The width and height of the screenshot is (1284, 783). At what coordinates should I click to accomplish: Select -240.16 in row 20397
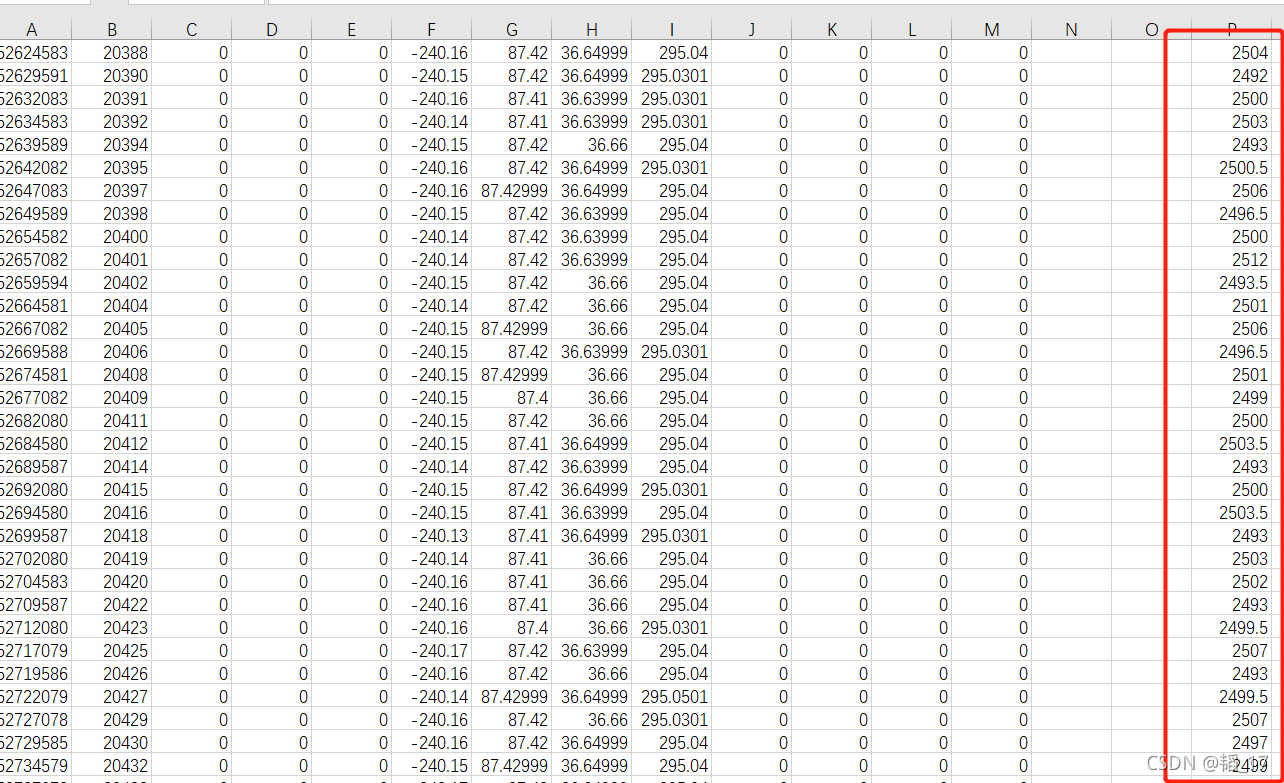[431, 190]
